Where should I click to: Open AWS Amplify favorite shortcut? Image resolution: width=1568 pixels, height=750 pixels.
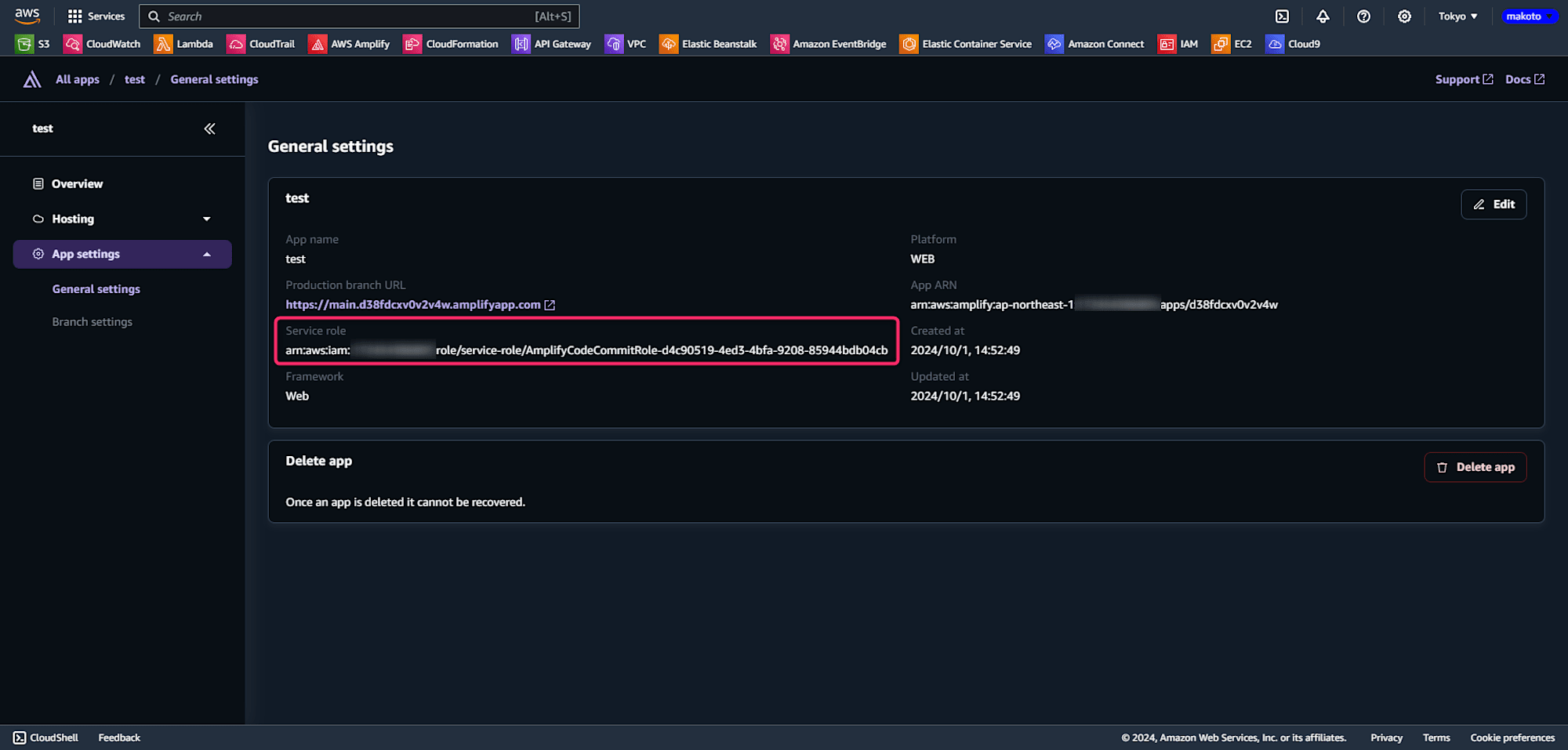click(x=350, y=44)
